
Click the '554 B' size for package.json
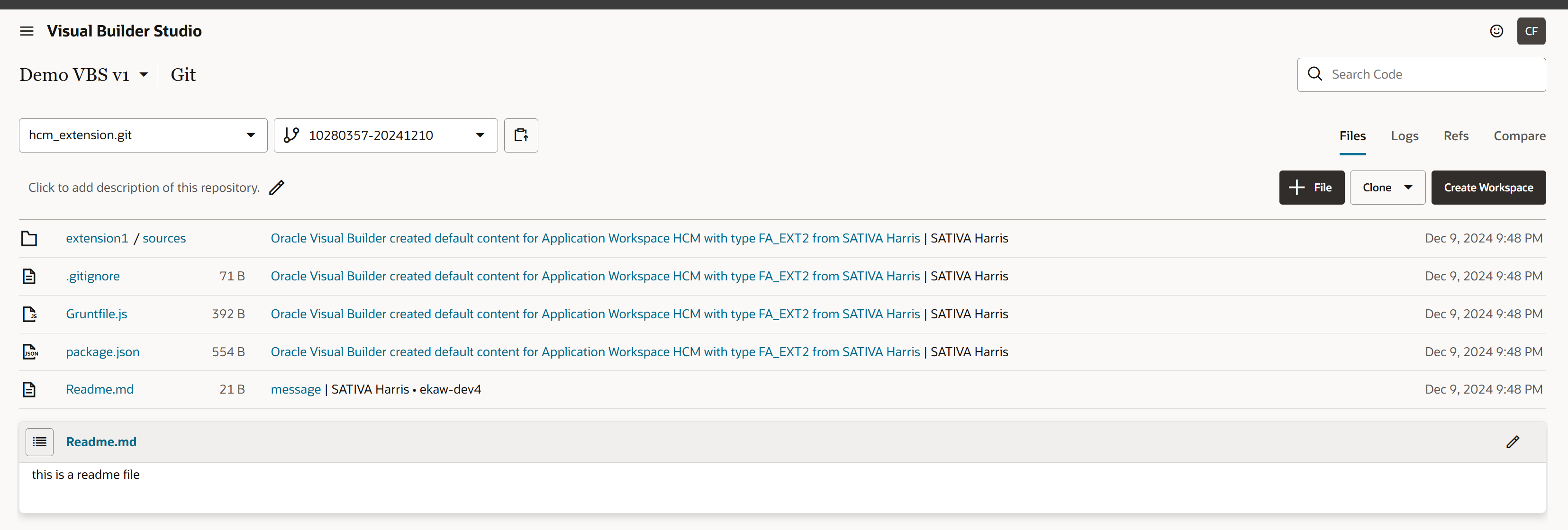[x=228, y=352]
